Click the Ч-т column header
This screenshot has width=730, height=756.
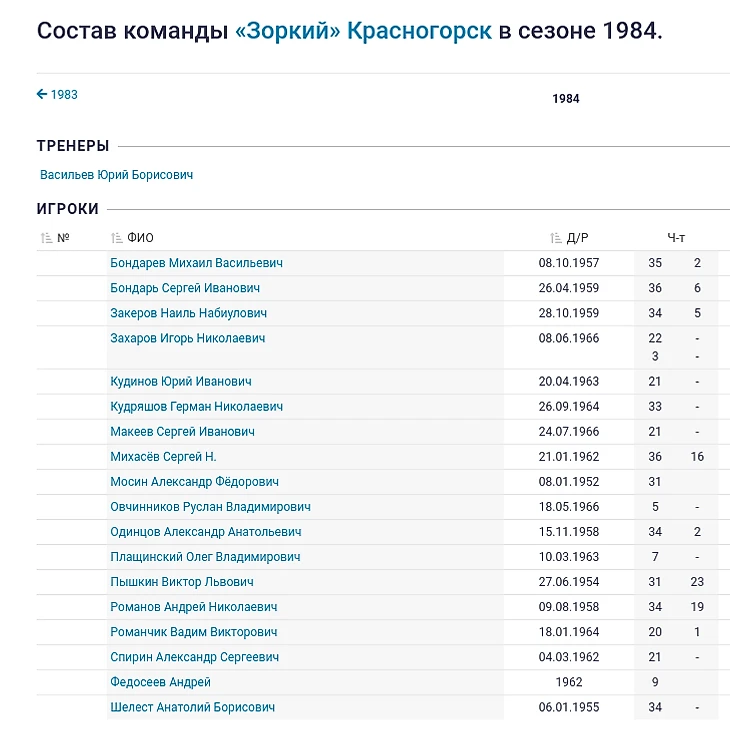coord(676,238)
